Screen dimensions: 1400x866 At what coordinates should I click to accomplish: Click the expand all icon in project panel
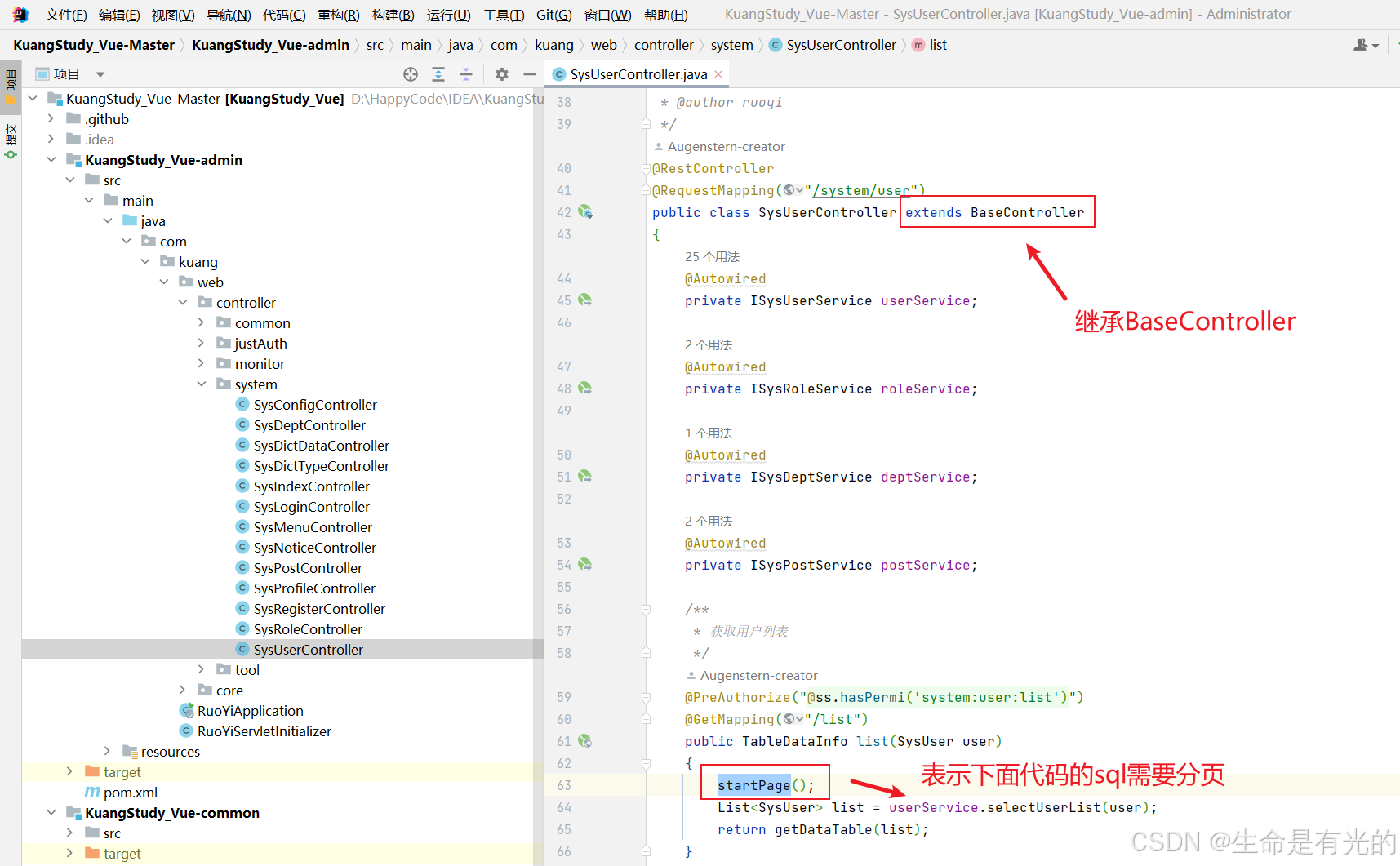438,74
